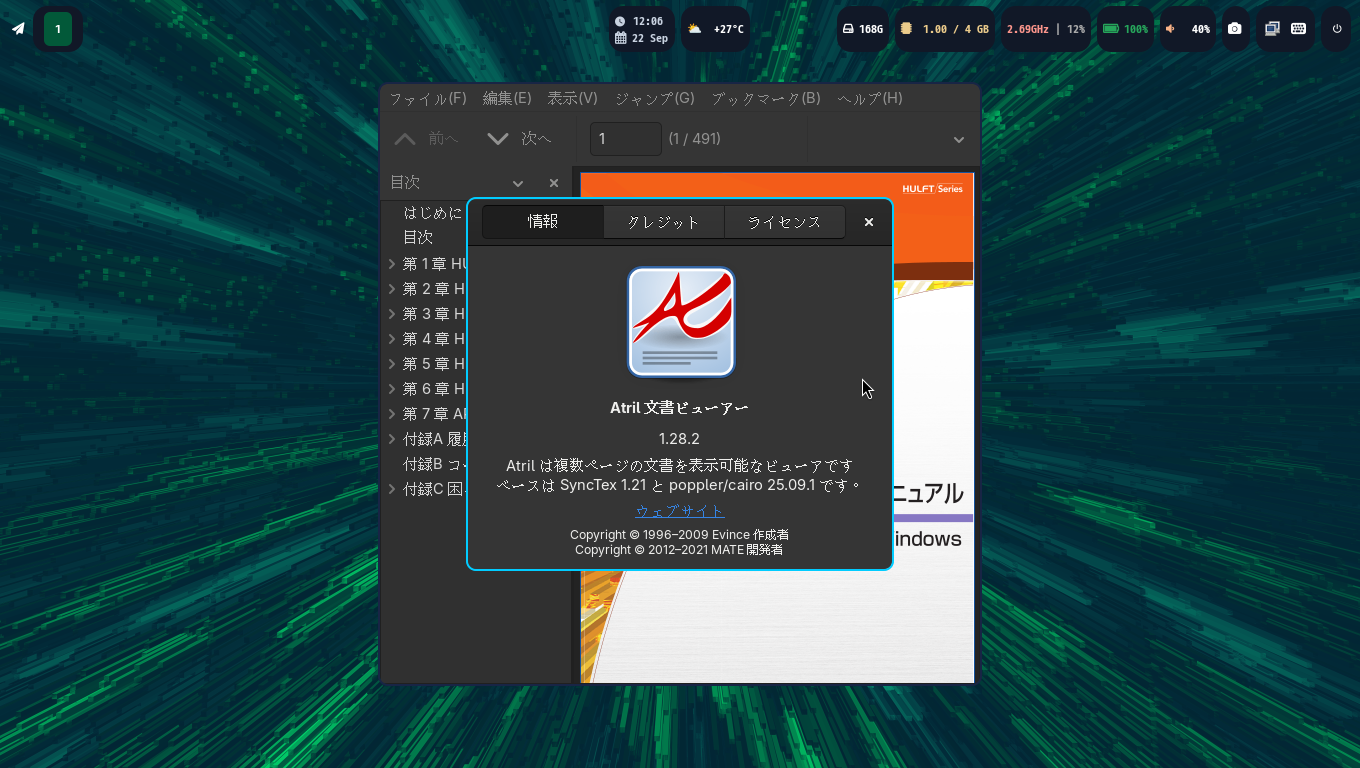
Task: Click the Atril logo in the about dialog
Action: (681, 322)
